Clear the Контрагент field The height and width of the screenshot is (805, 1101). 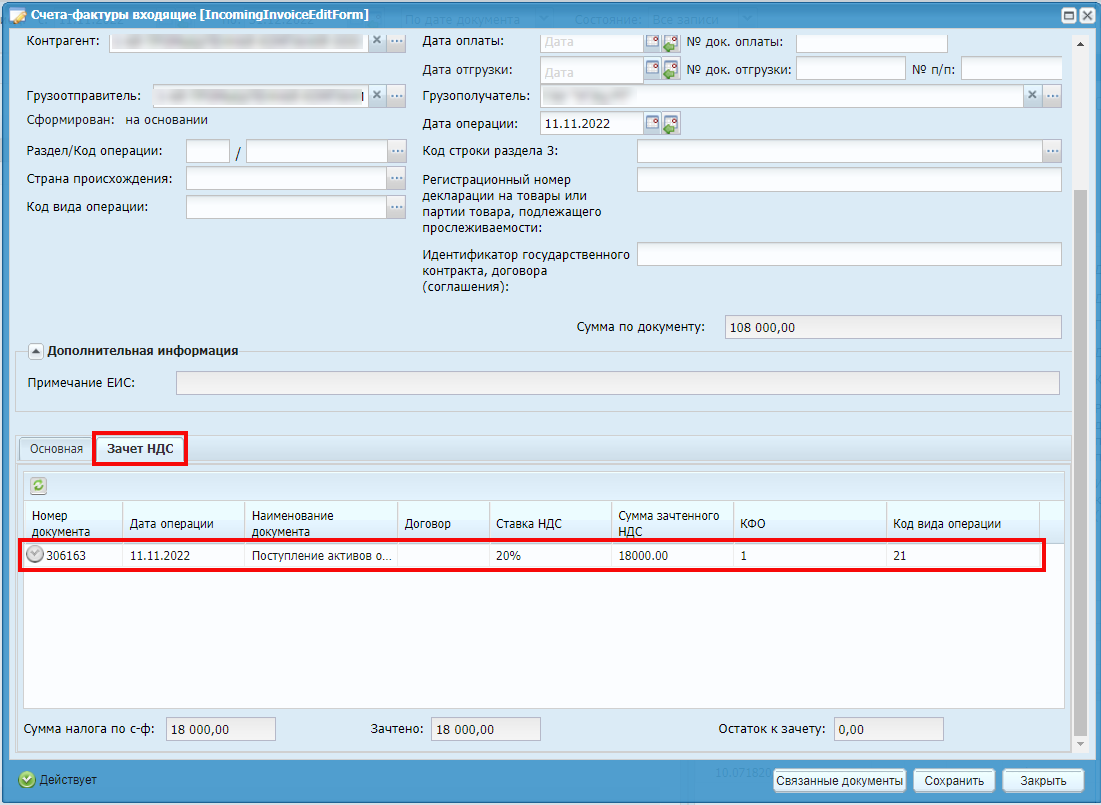[377, 41]
